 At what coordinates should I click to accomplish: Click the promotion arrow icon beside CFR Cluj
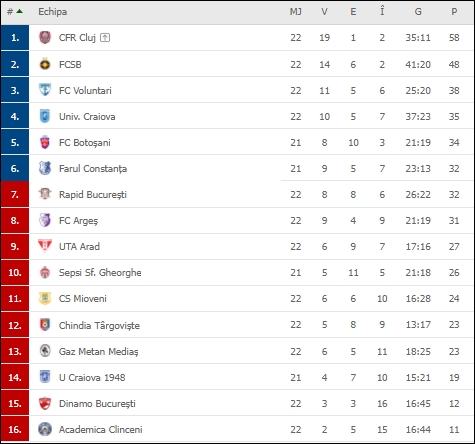[105, 38]
